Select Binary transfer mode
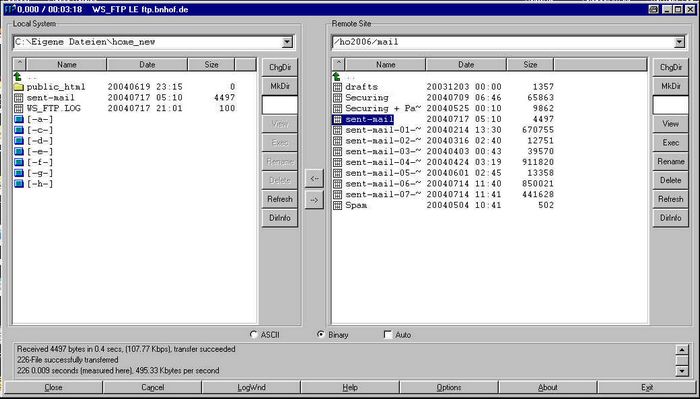Screen dimensions: 700x399 click(x=321, y=334)
